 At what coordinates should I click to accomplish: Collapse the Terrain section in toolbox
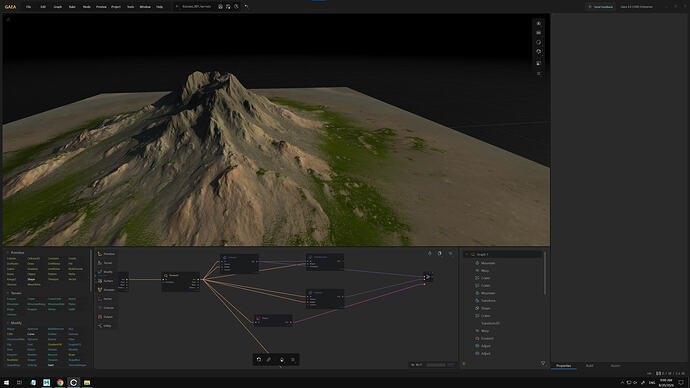[8, 293]
